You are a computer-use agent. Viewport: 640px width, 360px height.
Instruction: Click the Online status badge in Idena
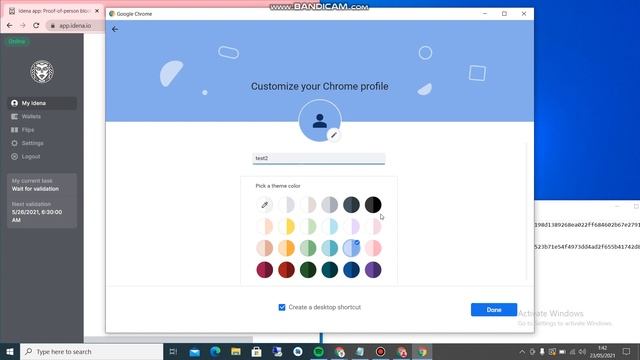click(x=17, y=41)
